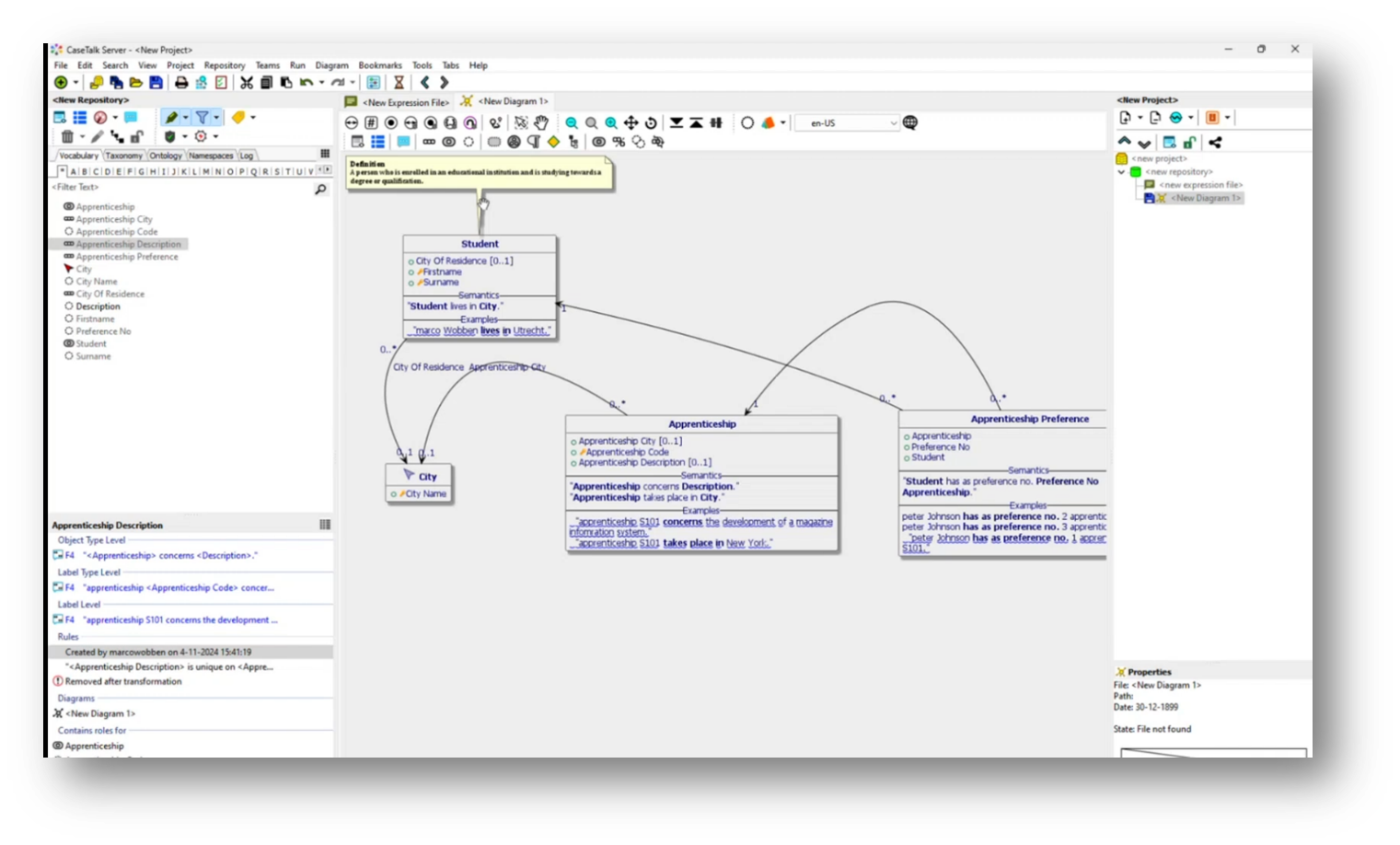This screenshot has height=845, width=1400.
Task: Toggle the eye visibility icon in diagram toolbar
Action: (598, 142)
